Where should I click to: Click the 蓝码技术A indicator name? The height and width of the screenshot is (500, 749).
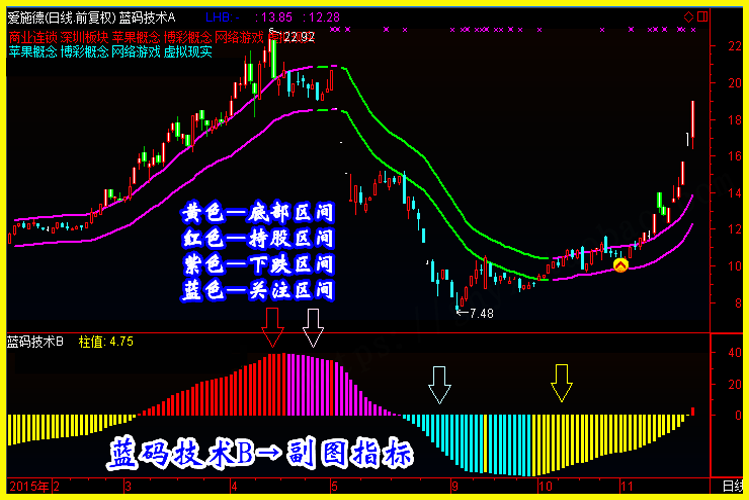(x=147, y=18)
